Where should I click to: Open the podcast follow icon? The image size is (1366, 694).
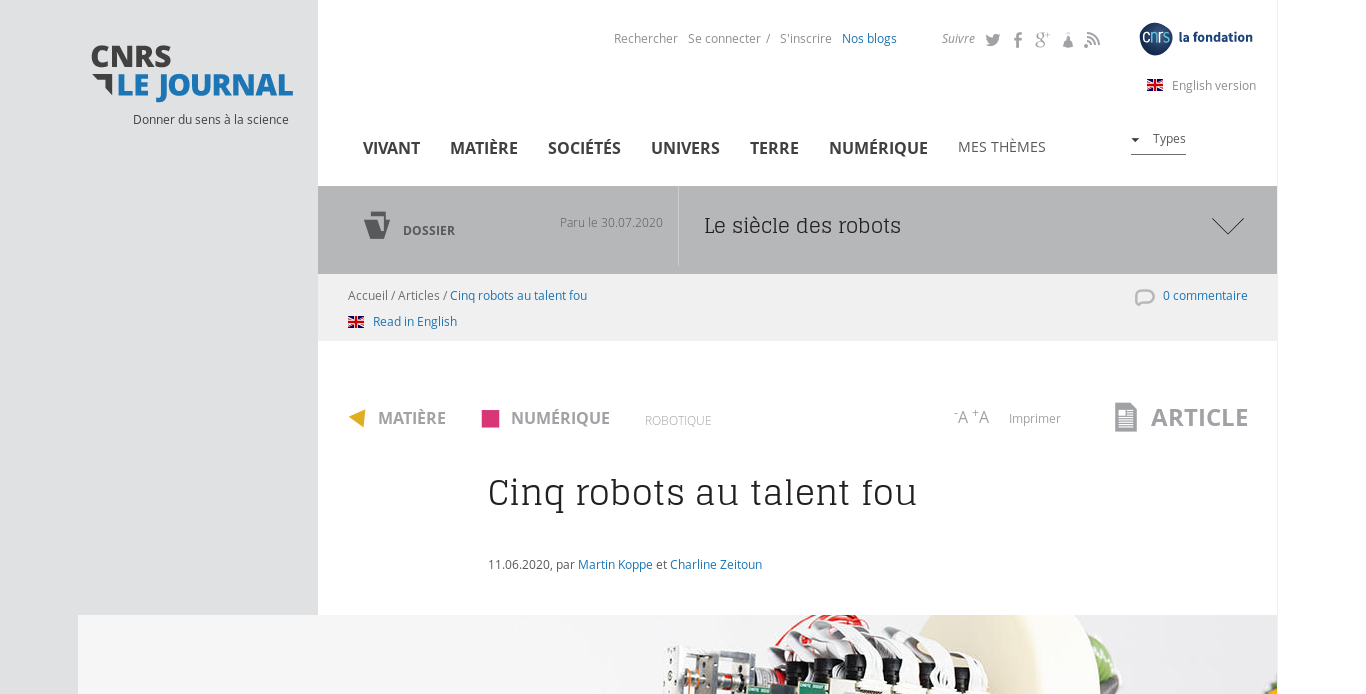1068,40
